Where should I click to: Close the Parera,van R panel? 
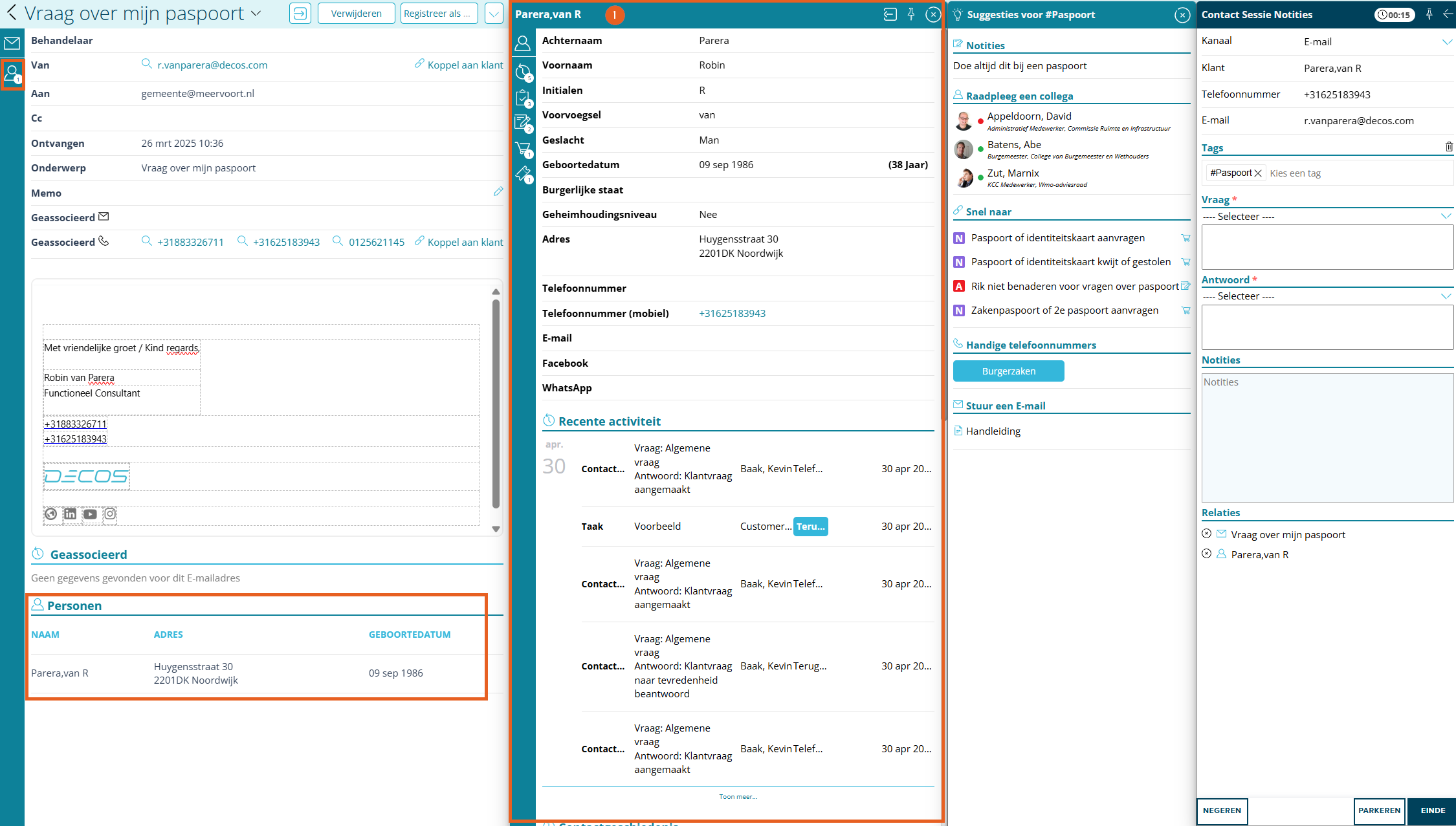[932, 14]
